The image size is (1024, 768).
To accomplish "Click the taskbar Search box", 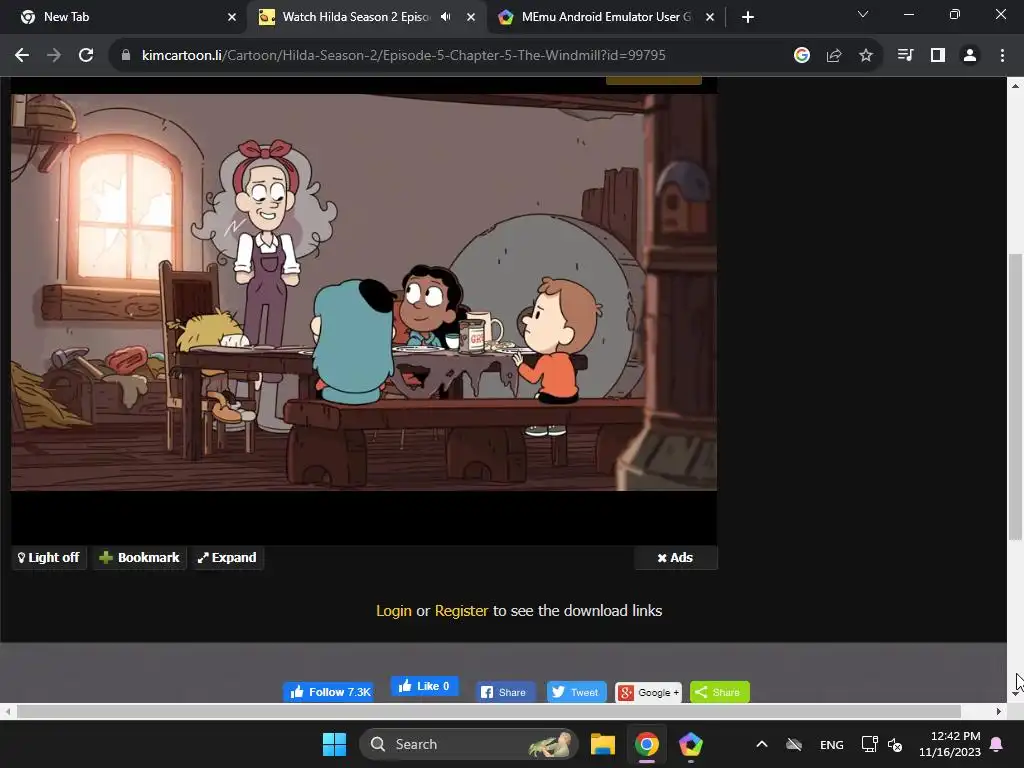I will point(469,744).
